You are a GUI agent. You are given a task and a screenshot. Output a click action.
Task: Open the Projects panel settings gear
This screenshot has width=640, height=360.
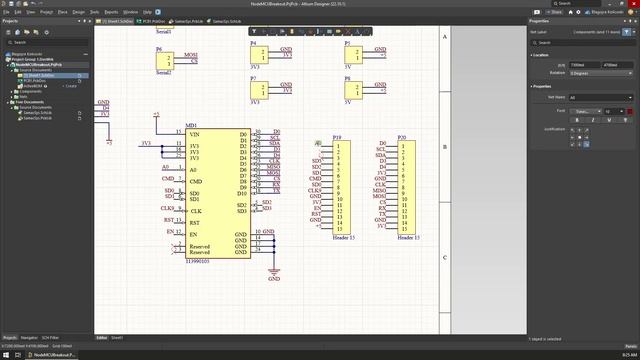(47, 32)
